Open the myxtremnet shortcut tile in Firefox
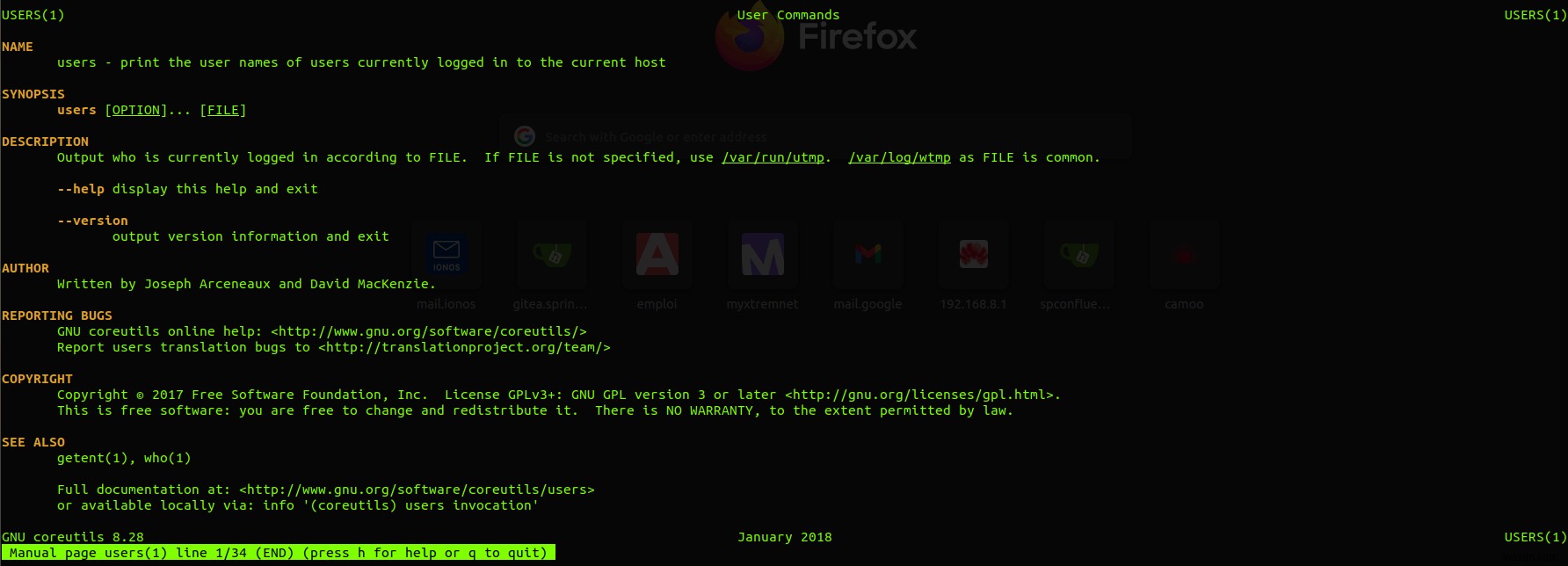The height and width of the screenshot is (566, 1568). pyautogui.click(x=762, y=256)
